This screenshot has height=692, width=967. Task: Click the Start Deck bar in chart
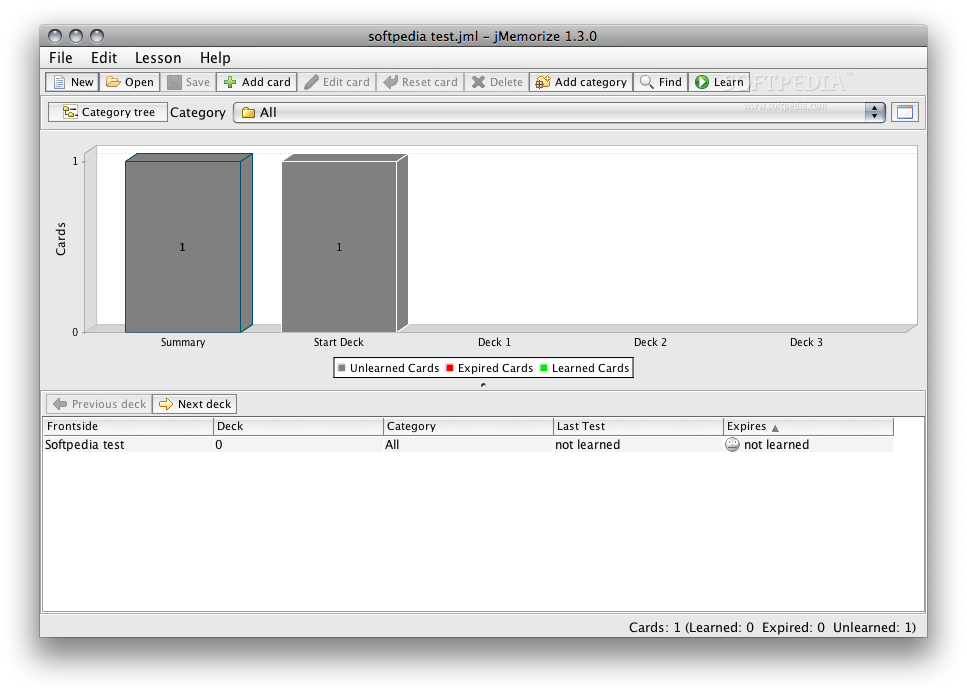pos(339,246)
